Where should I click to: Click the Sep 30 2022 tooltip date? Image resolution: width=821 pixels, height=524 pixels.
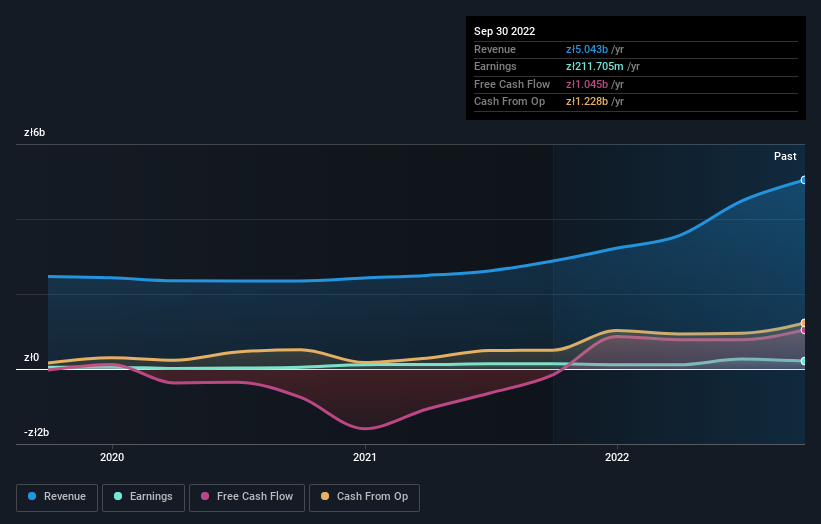504,31
